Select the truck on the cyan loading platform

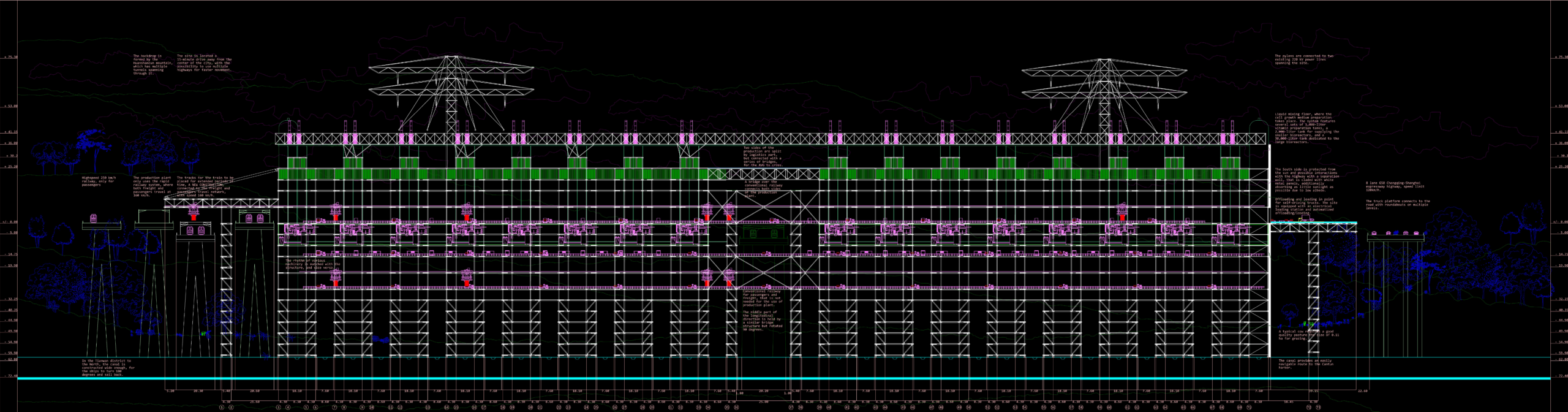[1306, 219]
